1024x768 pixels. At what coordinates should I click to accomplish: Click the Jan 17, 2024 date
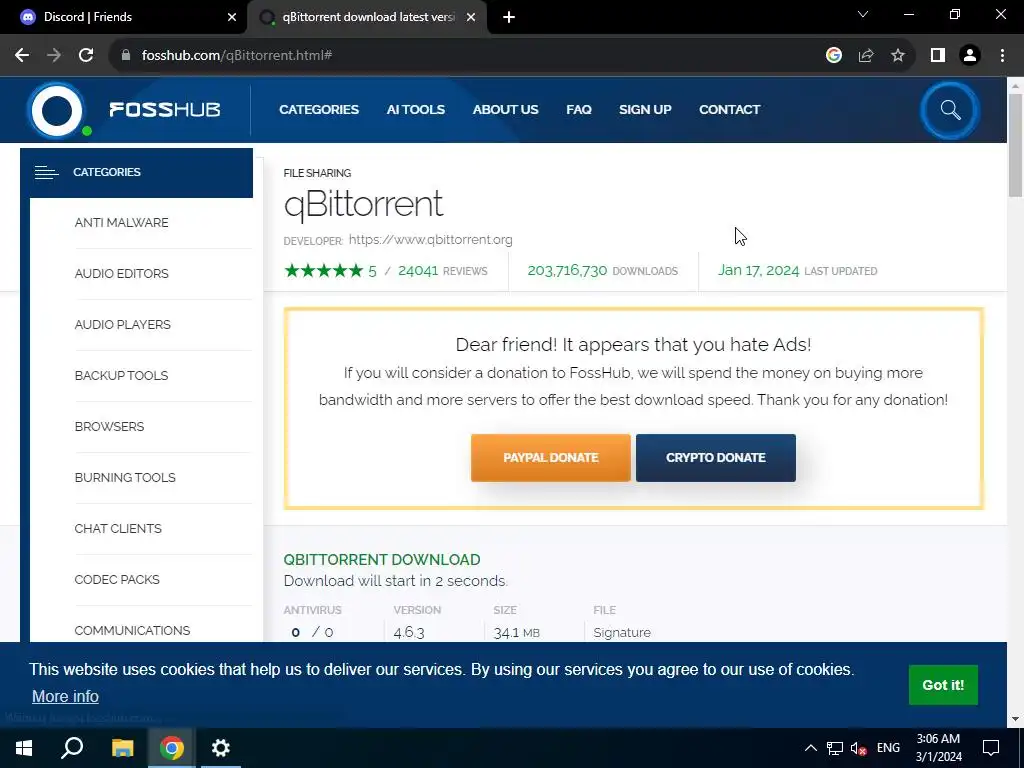(758, 270)
